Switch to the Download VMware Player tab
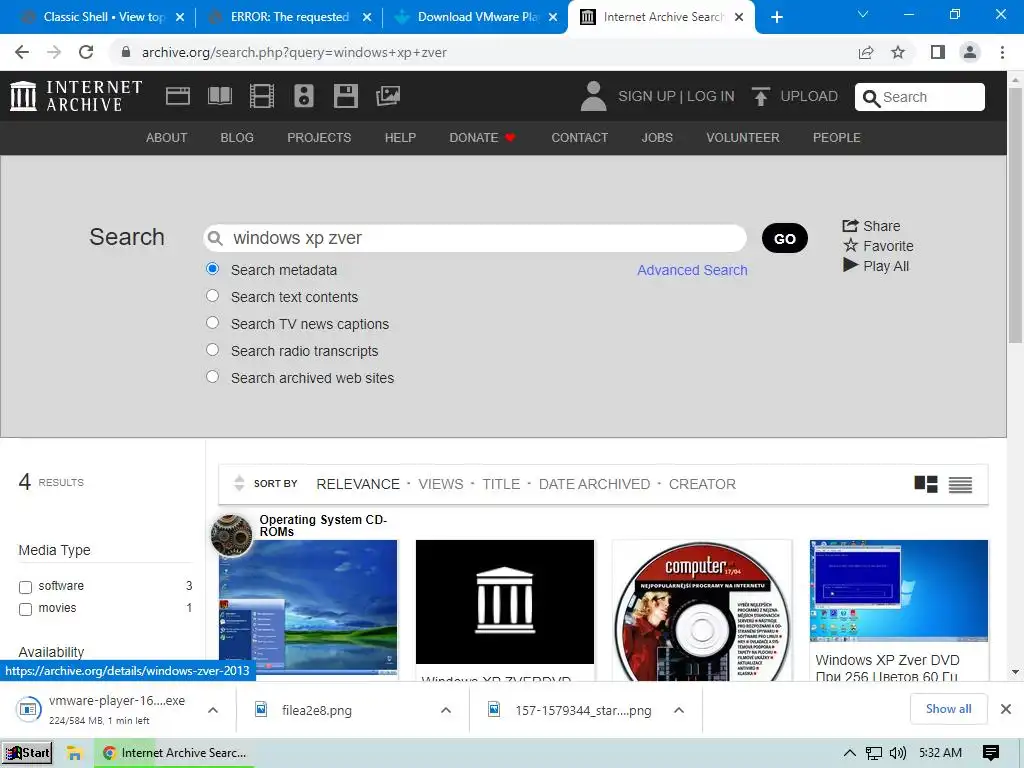 click(476, 17)
